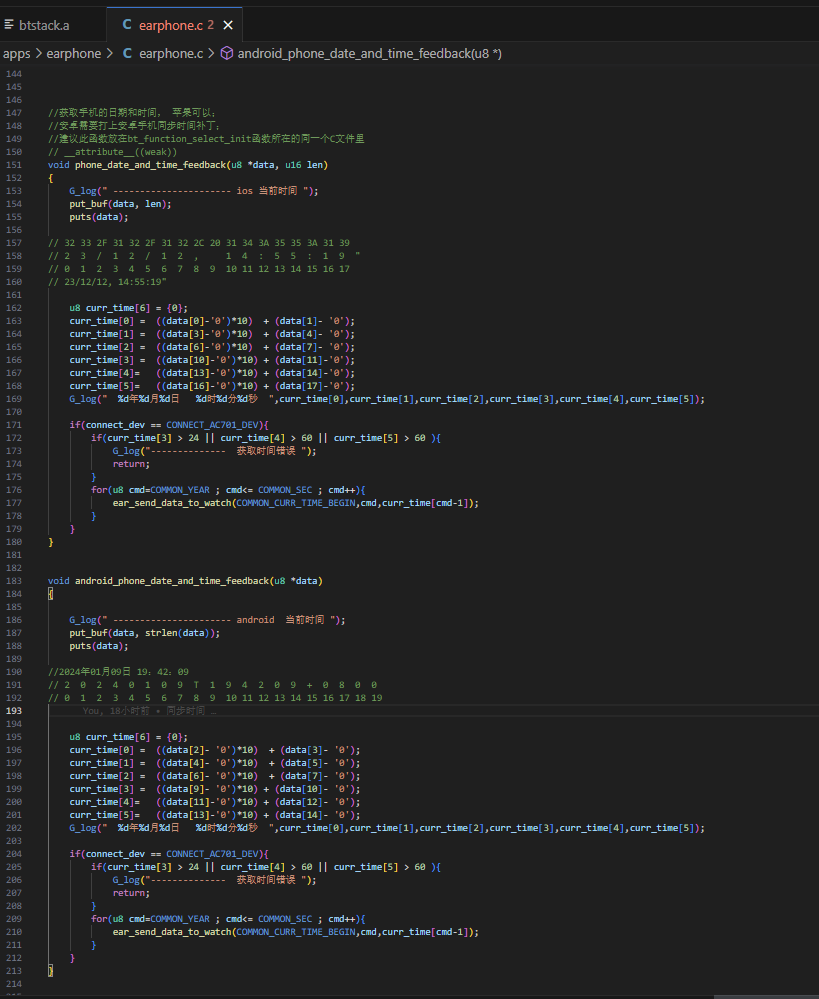Click the __attribute__((weak)) comment on line 150

(112, 152)
